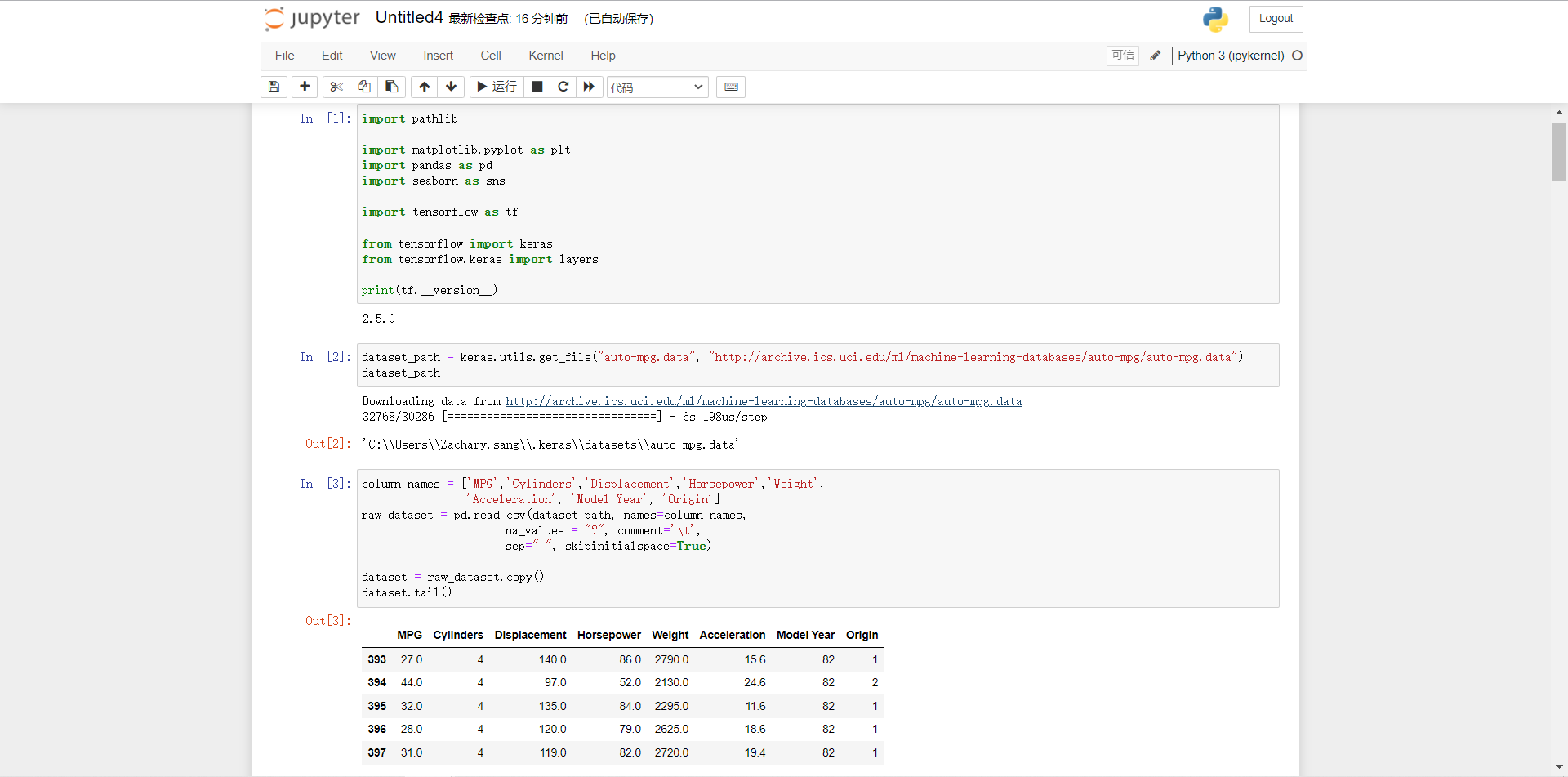Click the scroll up arrow of the page scrollbar
Screen dimensions: 1568x777
[1559, 113]
